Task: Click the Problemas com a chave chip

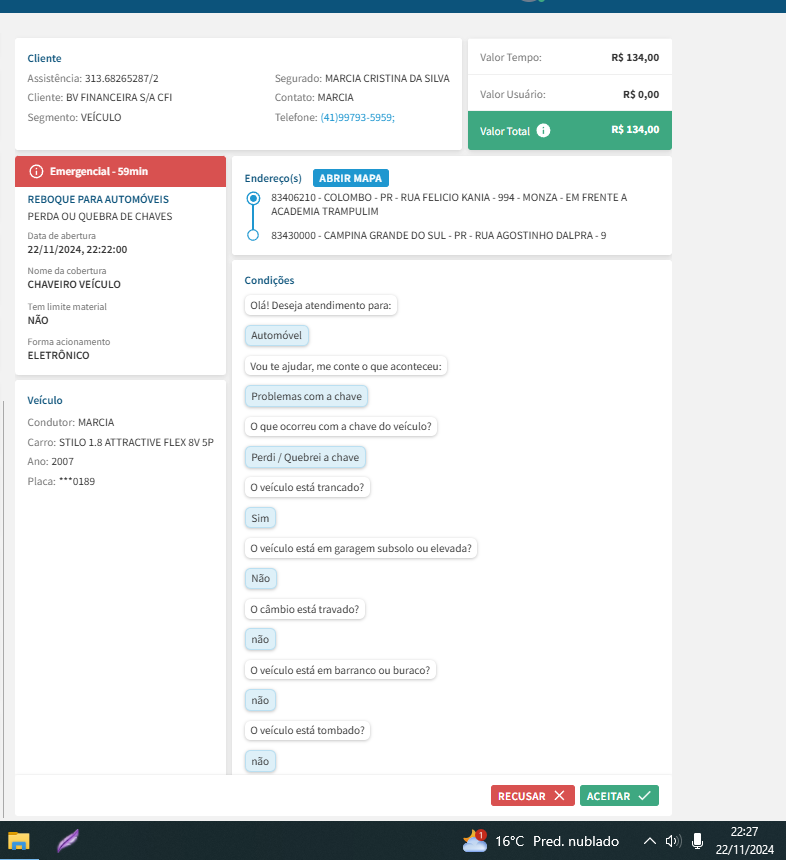Action: 306,396
